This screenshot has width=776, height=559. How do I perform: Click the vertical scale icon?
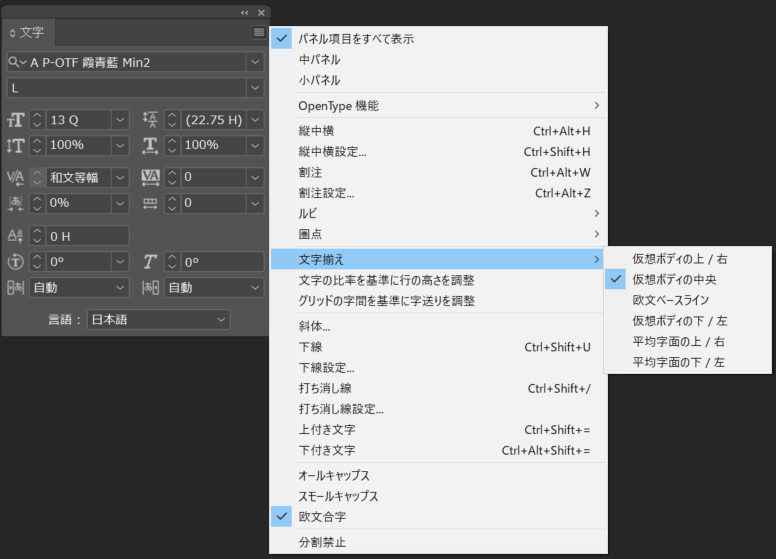click(16, 145)
